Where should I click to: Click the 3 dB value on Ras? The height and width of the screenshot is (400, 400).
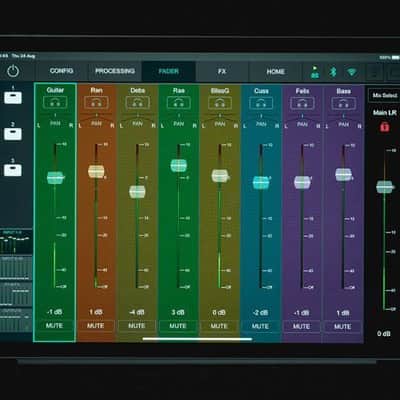(178, 312)
